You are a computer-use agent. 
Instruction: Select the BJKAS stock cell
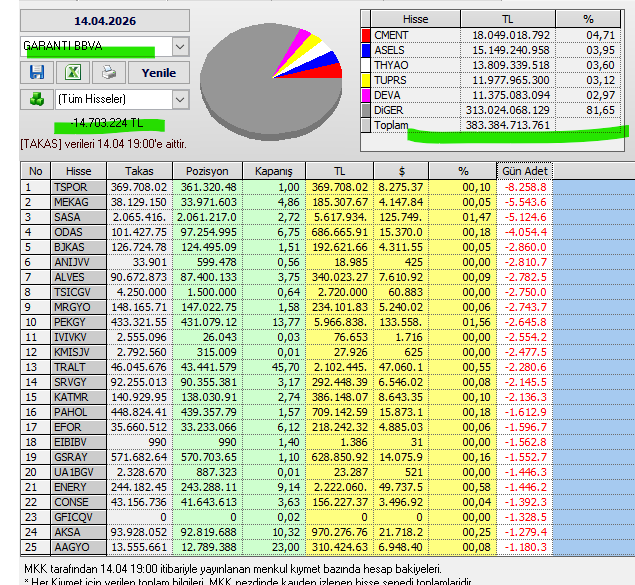(x=79, y=247)
